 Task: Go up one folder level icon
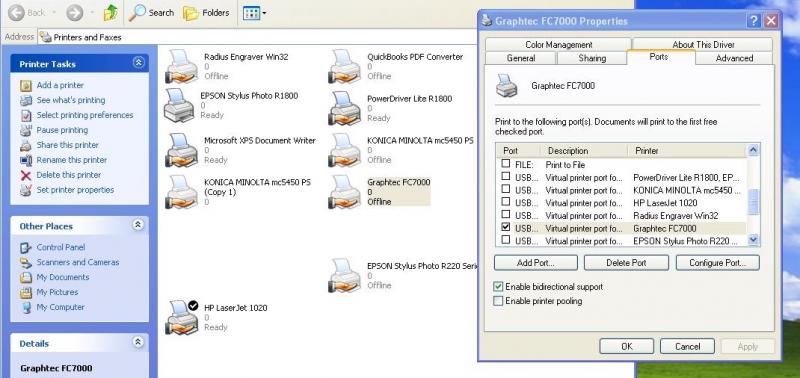(x=111, y=13)
